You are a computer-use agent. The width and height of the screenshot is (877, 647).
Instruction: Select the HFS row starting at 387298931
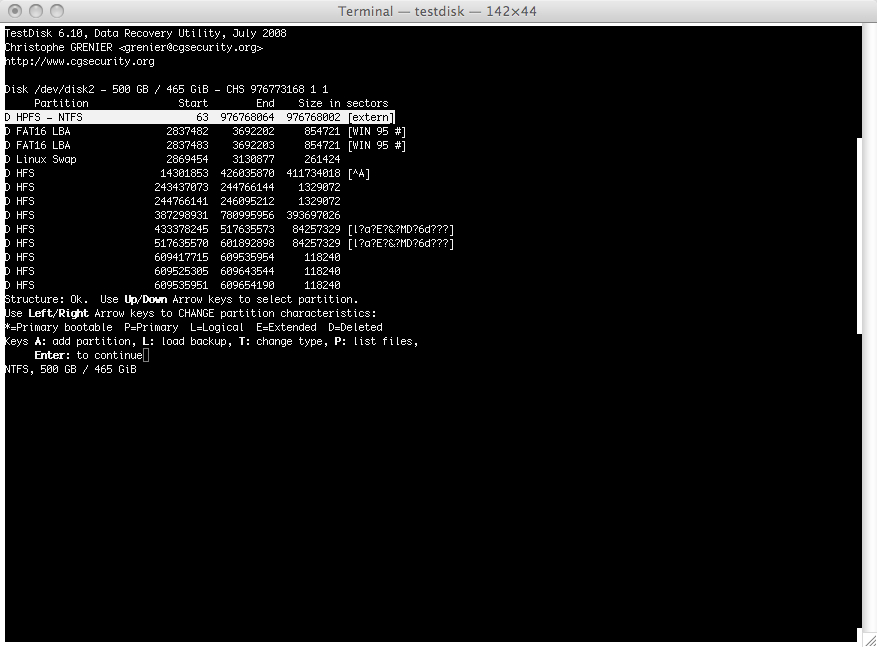click(172, 215)
